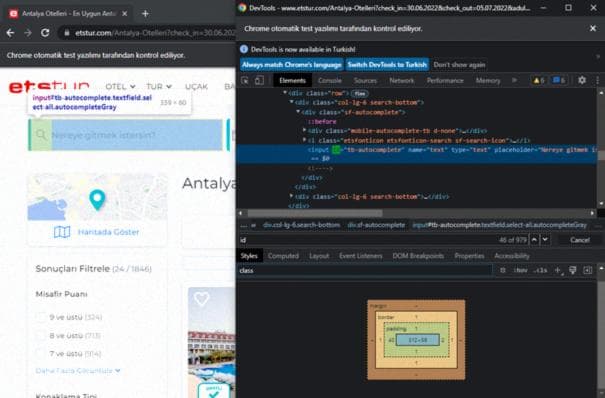605x398 pixels.
Task: Toggle rendering emulations paintbrush icon in Styles
Action: [573, 270]
